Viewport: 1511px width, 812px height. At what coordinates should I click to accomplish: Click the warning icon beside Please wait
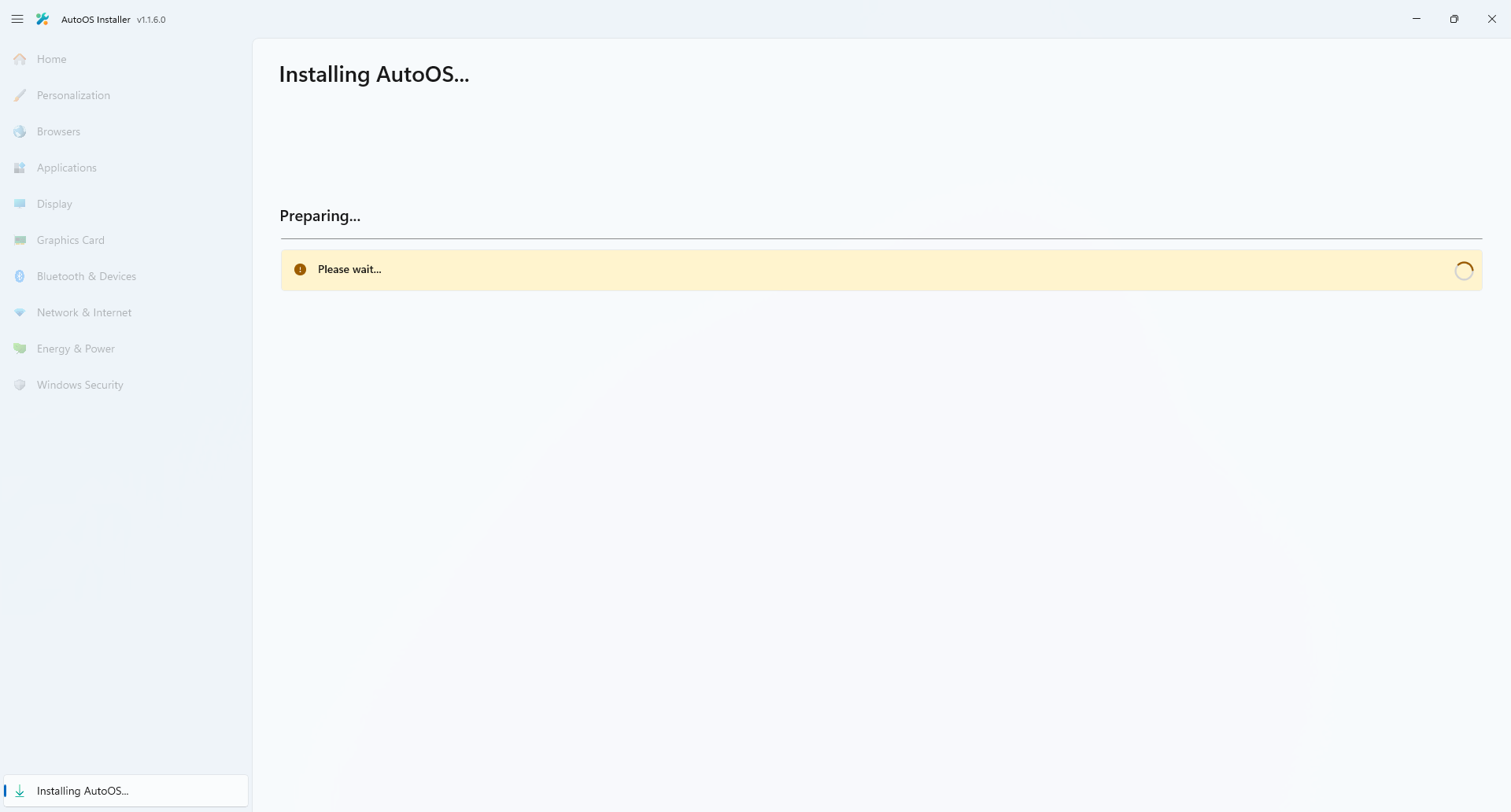coord(300,269)
